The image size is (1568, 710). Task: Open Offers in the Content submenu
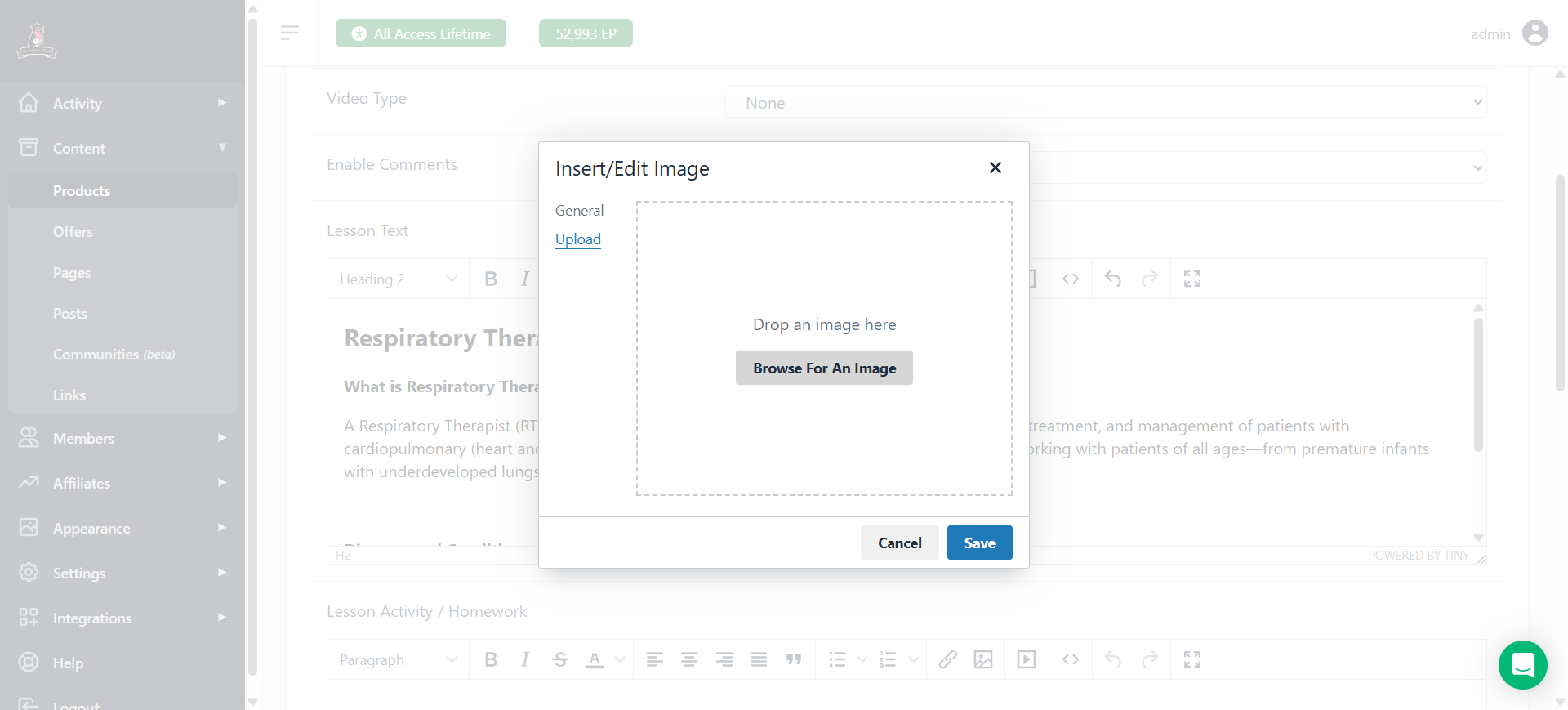pos(73,232)
